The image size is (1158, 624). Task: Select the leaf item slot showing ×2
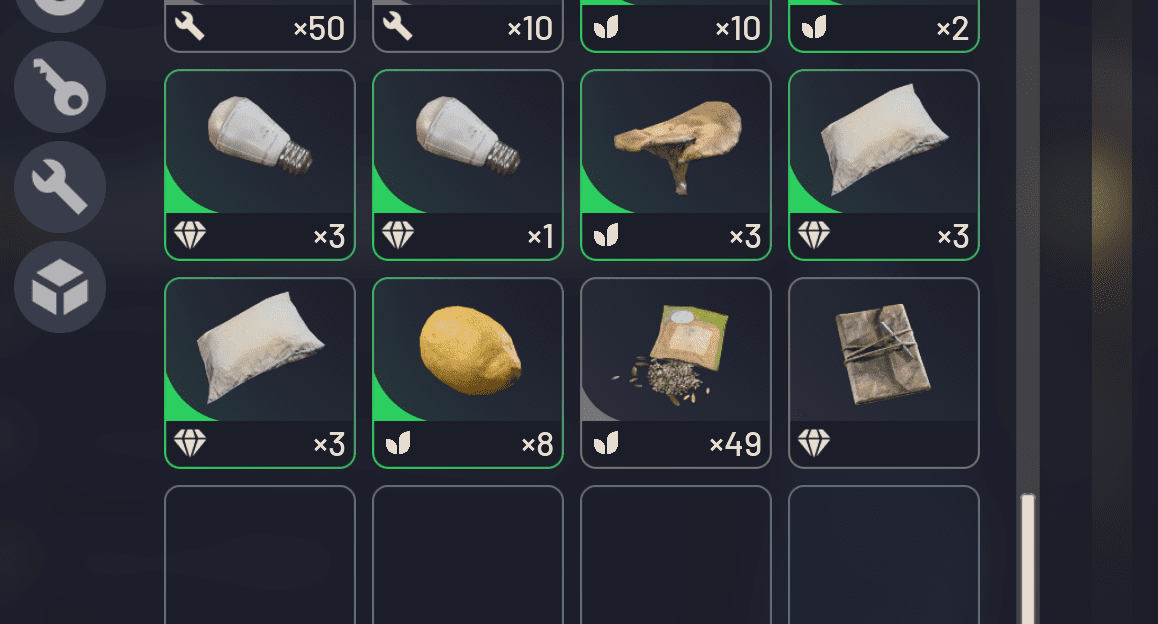point(884,26)
